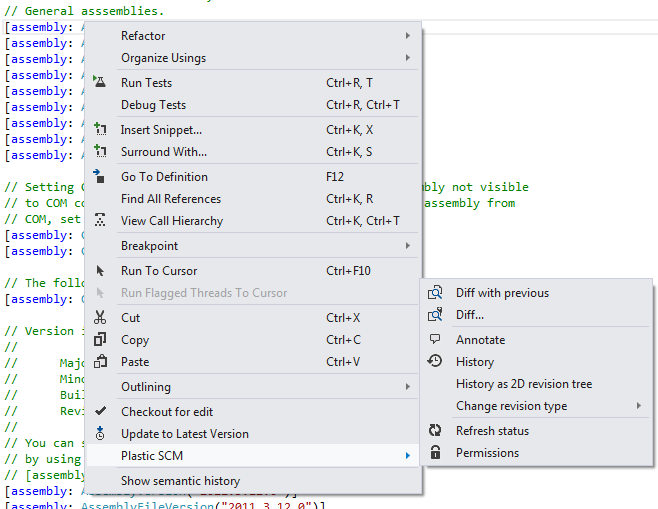Viewport: 658px width, 509px height.
Task: Open History as 2D revision tree
Action: click(x=524, y=384)
